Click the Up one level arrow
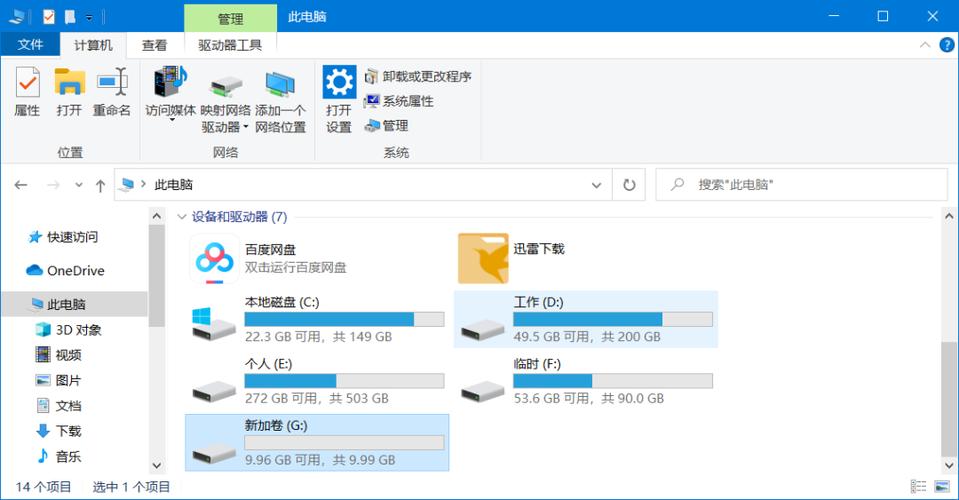The height and width of the screenshot is (500, 959). coord(100,185)
